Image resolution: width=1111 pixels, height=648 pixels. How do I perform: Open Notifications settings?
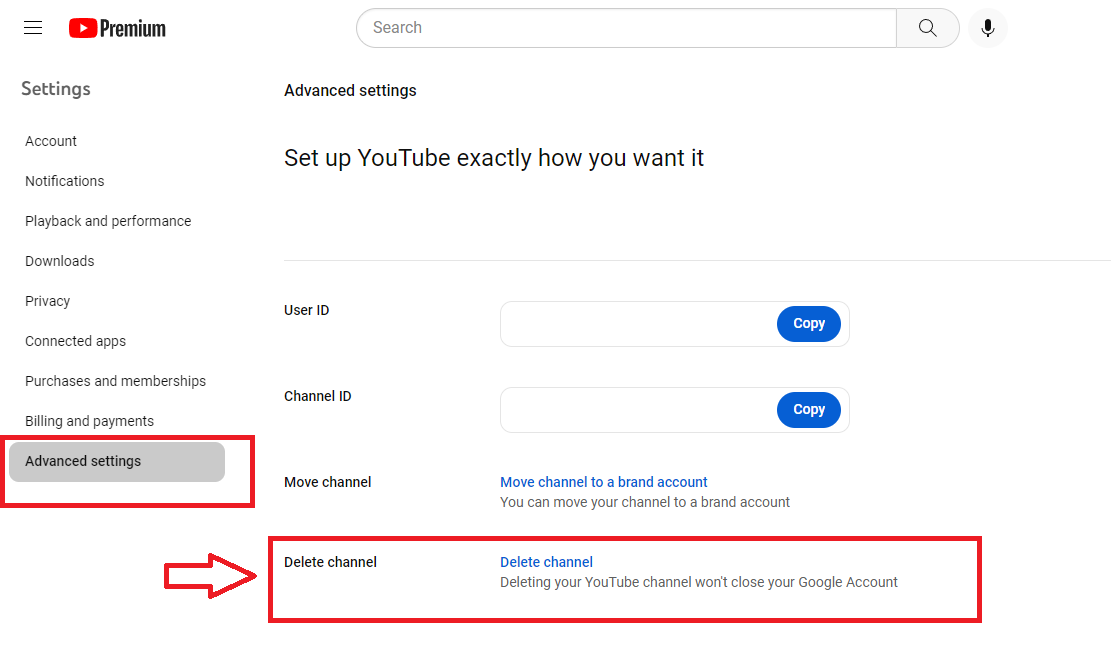coord(64,180)
